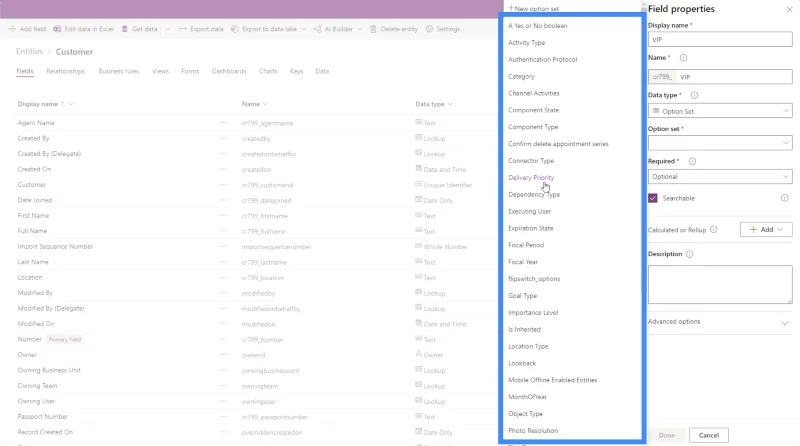Click the Get data icon
The height and width of the screenshot is (446, 800).
[x=124, y=29]
